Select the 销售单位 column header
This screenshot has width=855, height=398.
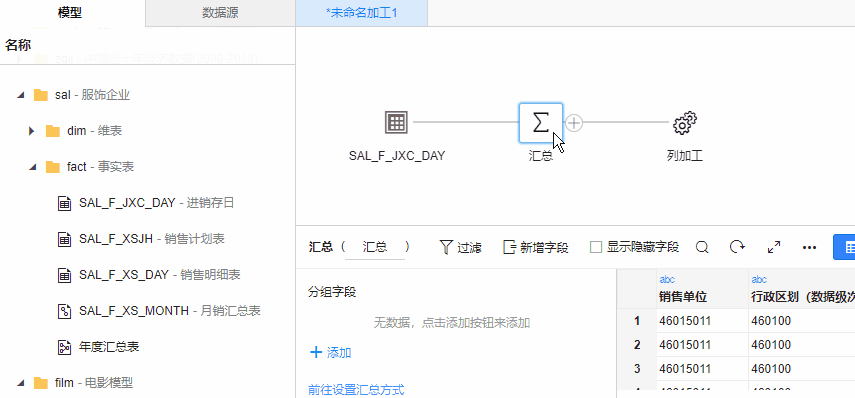click(702, 289)
